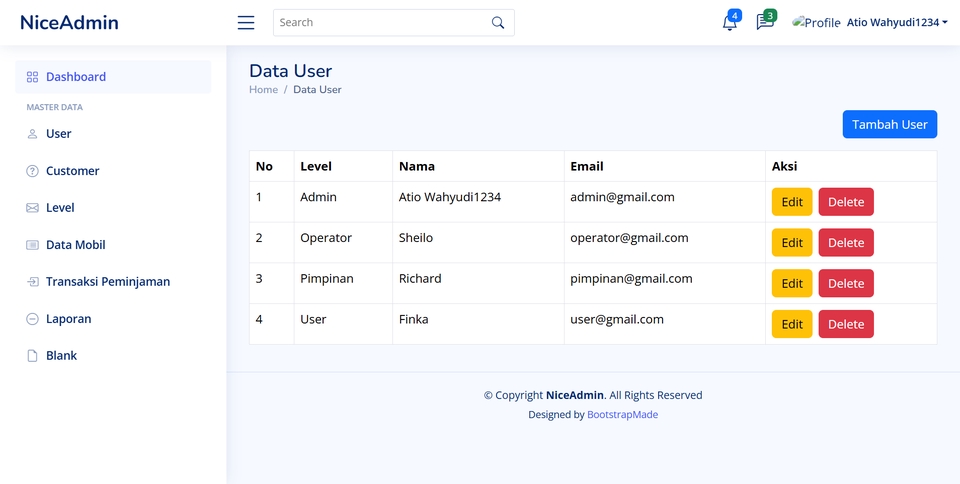This screenshot has height=484, width=960.
Task: Click the Dashboard grid icon
Action: pos(32,77)
